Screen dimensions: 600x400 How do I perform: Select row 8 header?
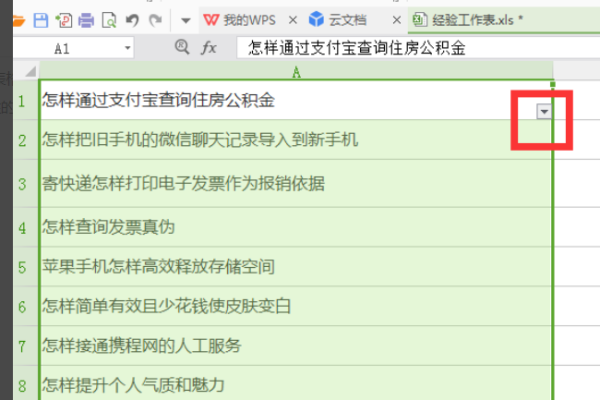[26, 383]
